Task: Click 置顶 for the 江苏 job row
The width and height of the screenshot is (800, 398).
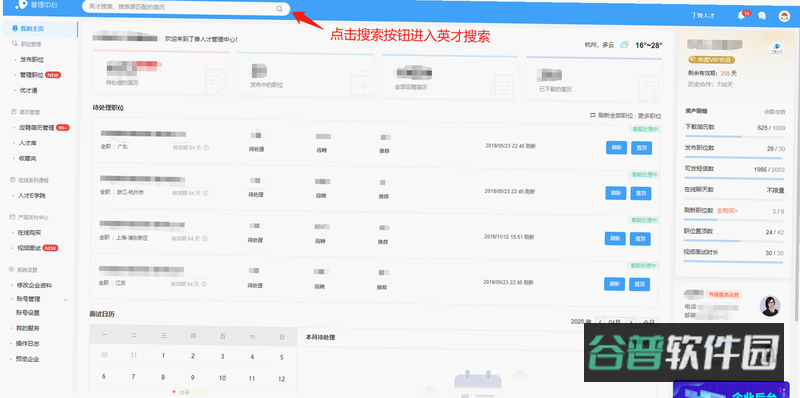Action: 639,284
